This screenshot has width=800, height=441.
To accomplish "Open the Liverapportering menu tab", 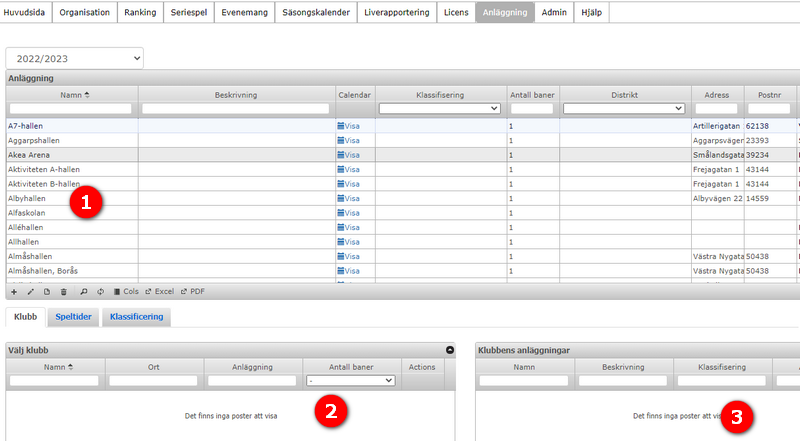I will coord(397,12).
